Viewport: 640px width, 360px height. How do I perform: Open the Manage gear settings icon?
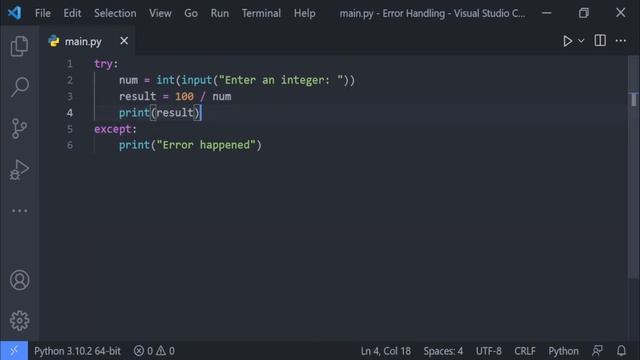click(x=19, y=320)
